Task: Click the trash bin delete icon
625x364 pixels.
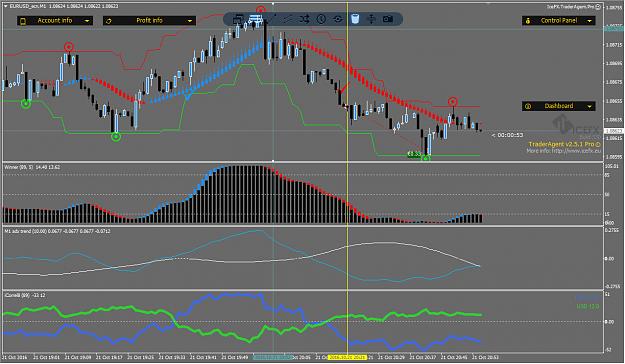Action: tap(355, 19)
